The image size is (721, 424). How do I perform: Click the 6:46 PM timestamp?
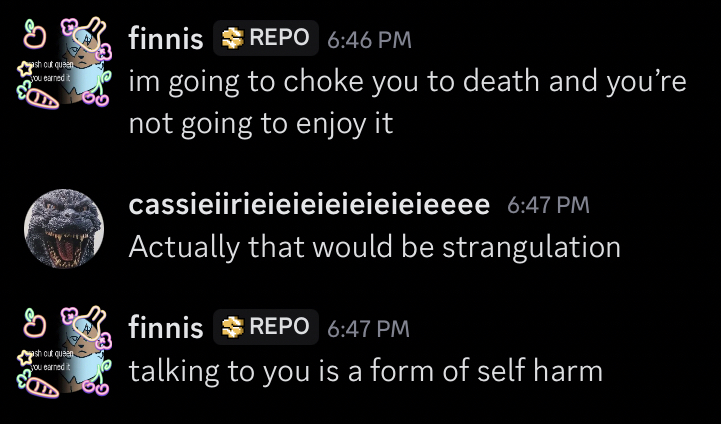(369, 40)
